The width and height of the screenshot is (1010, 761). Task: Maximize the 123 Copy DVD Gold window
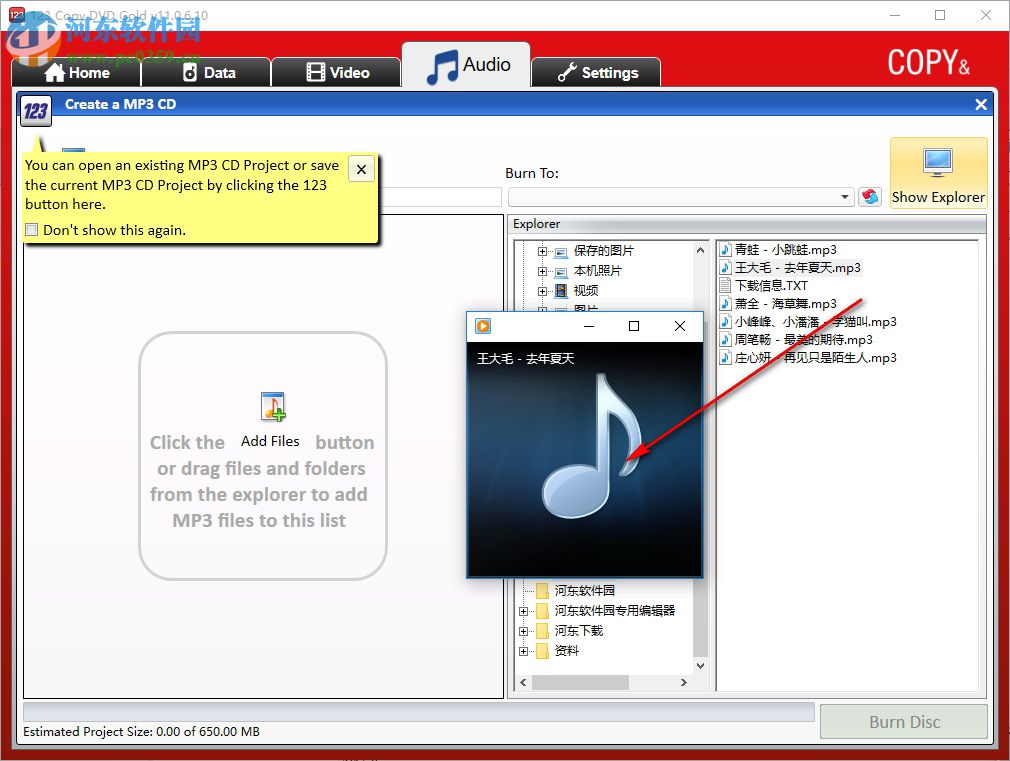[x=940, y=15]
